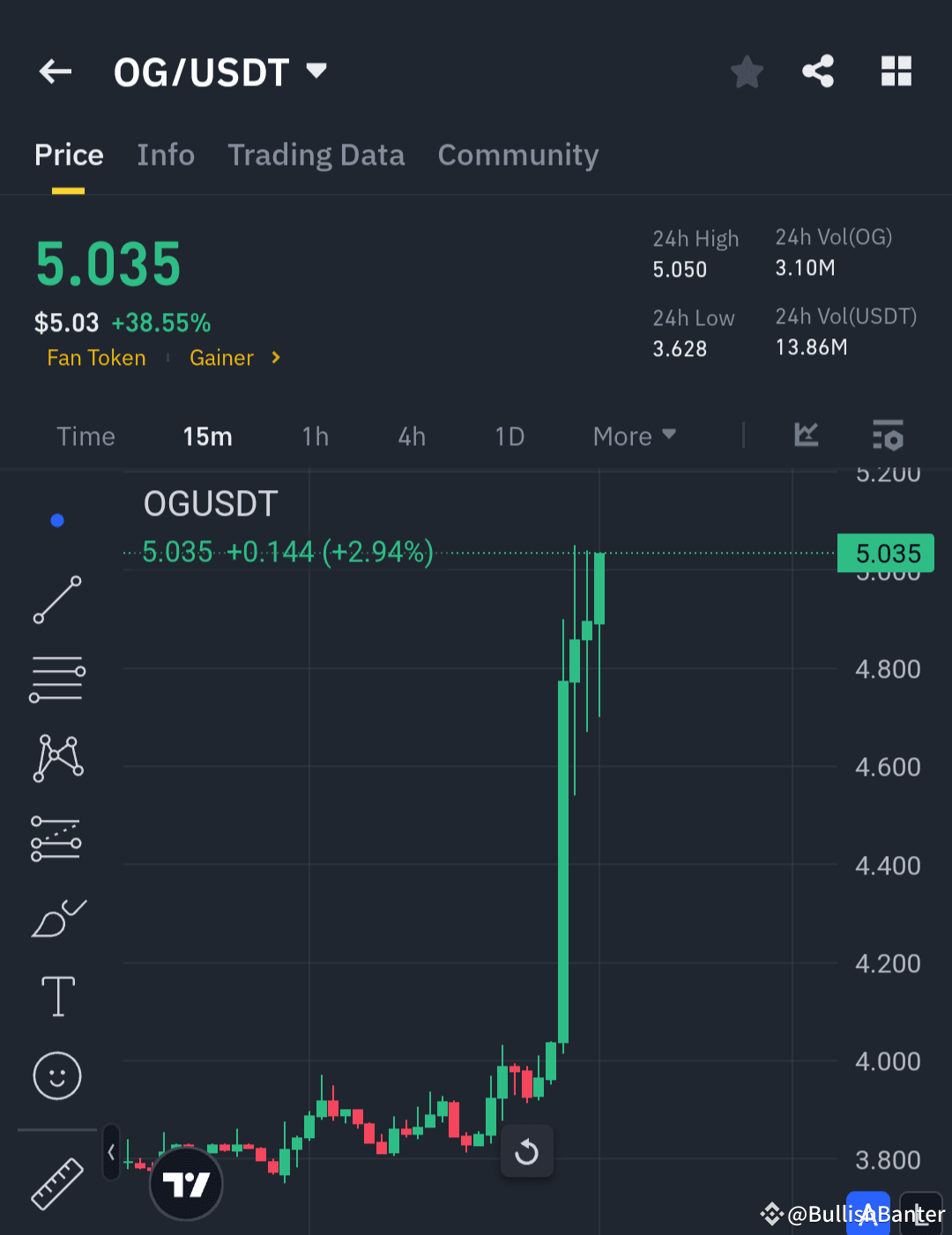Open the emoji sticker tool
952x1235 pixels.
click(56, 1075)
